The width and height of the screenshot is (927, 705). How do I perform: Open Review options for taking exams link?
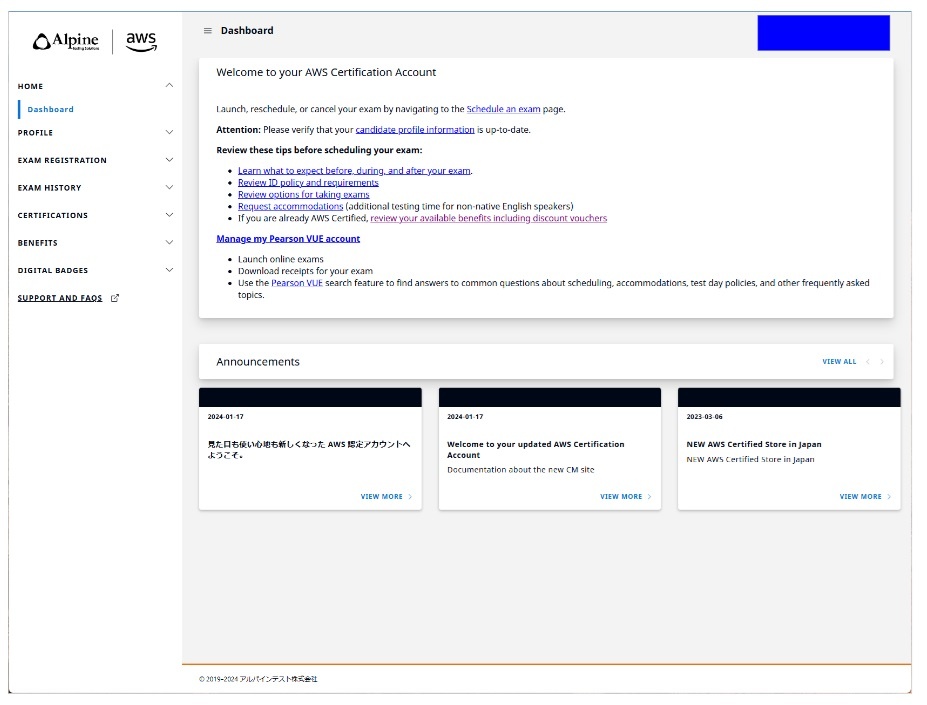click(x=303, y=194)
